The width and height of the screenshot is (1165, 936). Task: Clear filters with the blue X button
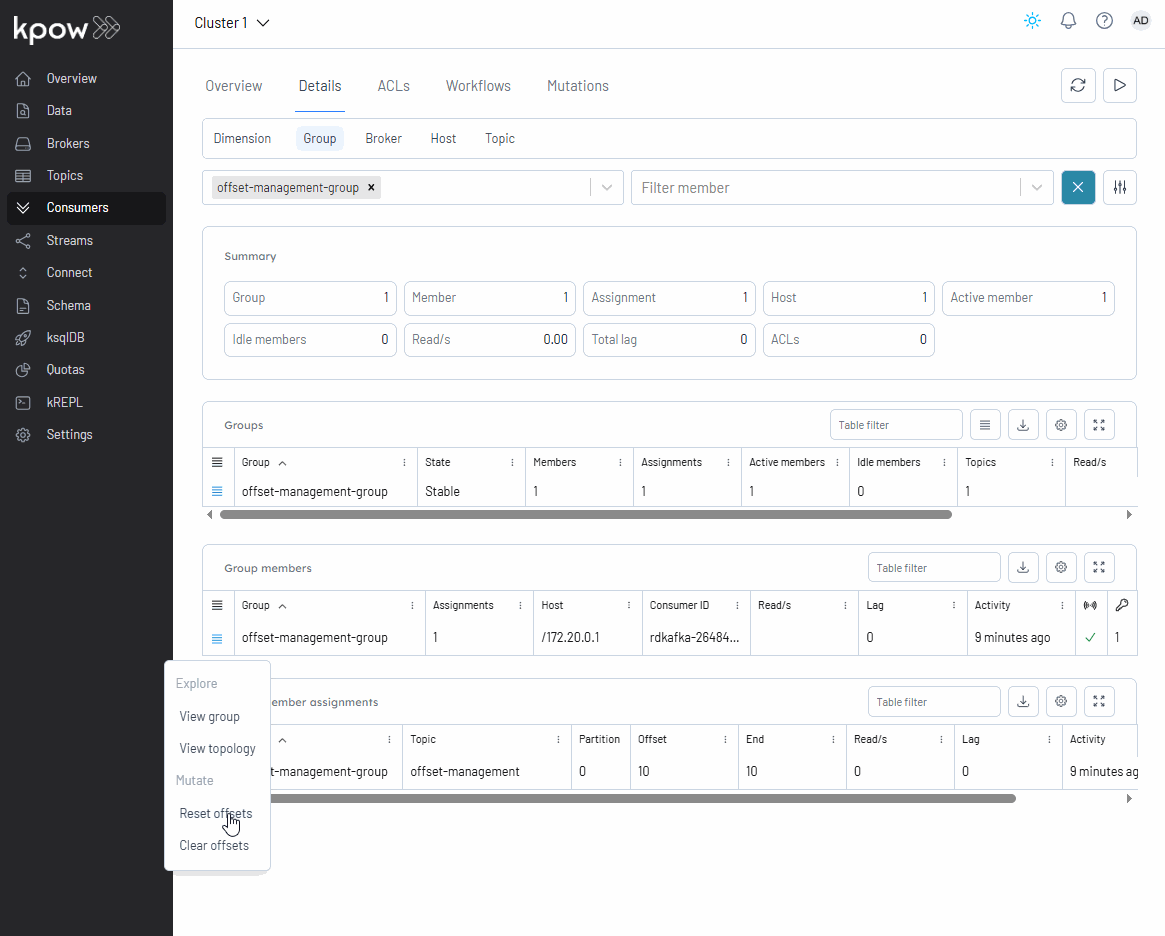[1078, 188]
